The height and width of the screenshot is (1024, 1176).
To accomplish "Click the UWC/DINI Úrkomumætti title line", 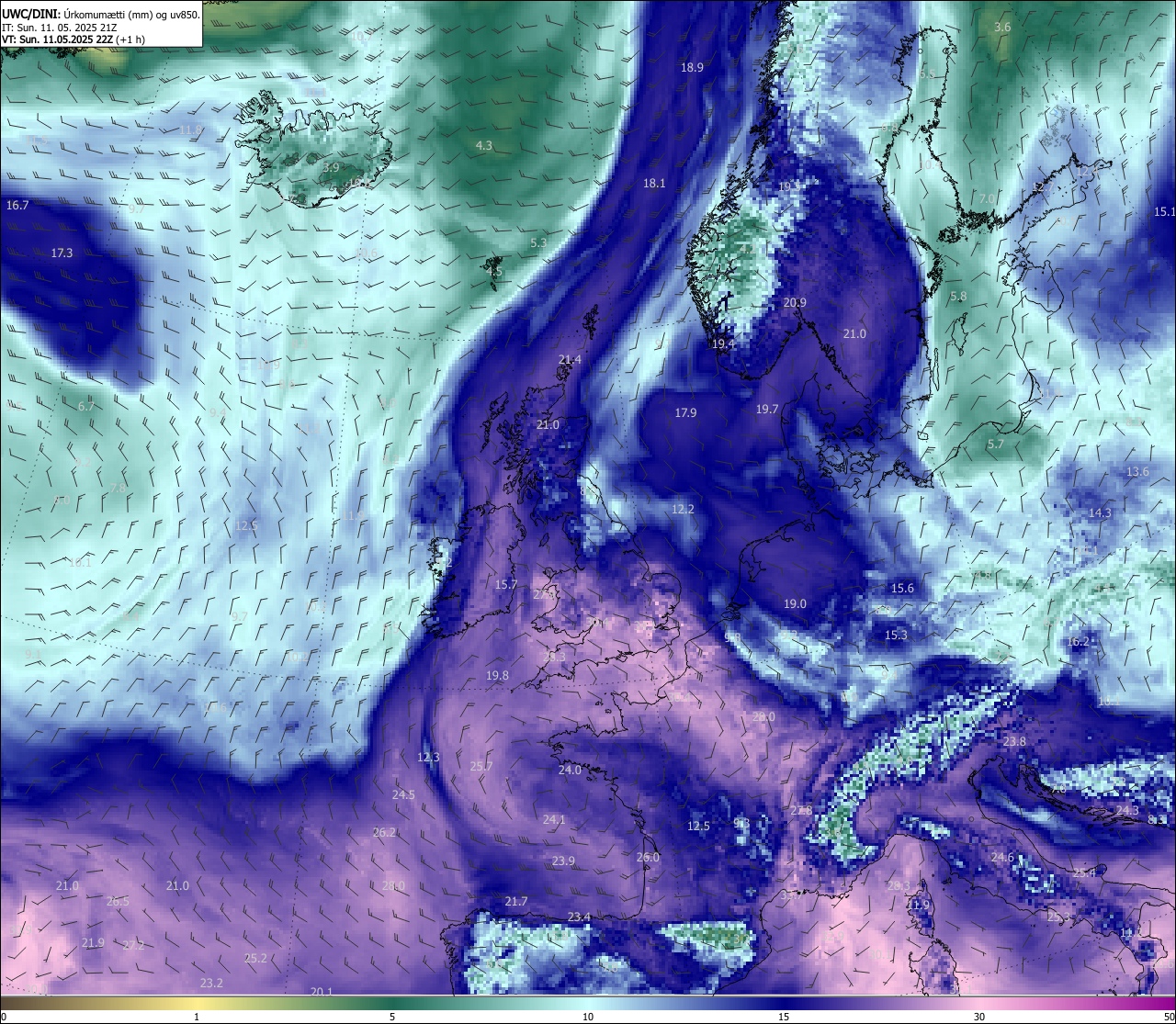I will click(101, 15).
